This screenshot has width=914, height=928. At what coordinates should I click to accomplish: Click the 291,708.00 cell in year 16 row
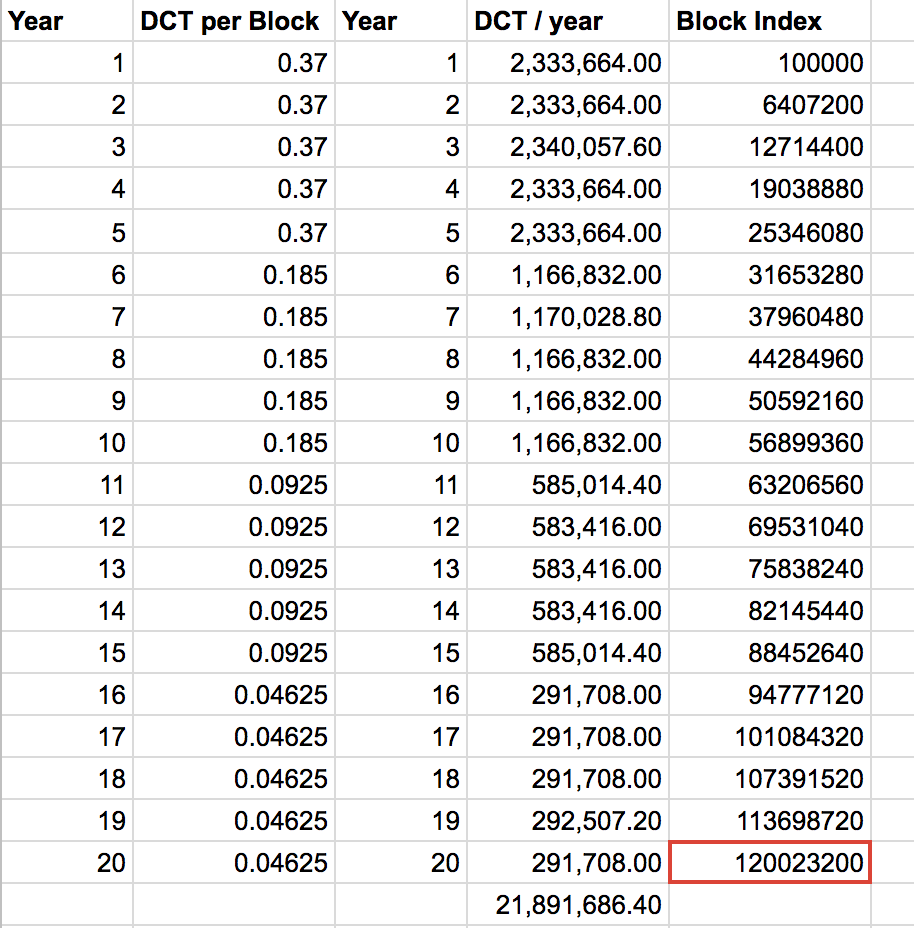(568, 695)
